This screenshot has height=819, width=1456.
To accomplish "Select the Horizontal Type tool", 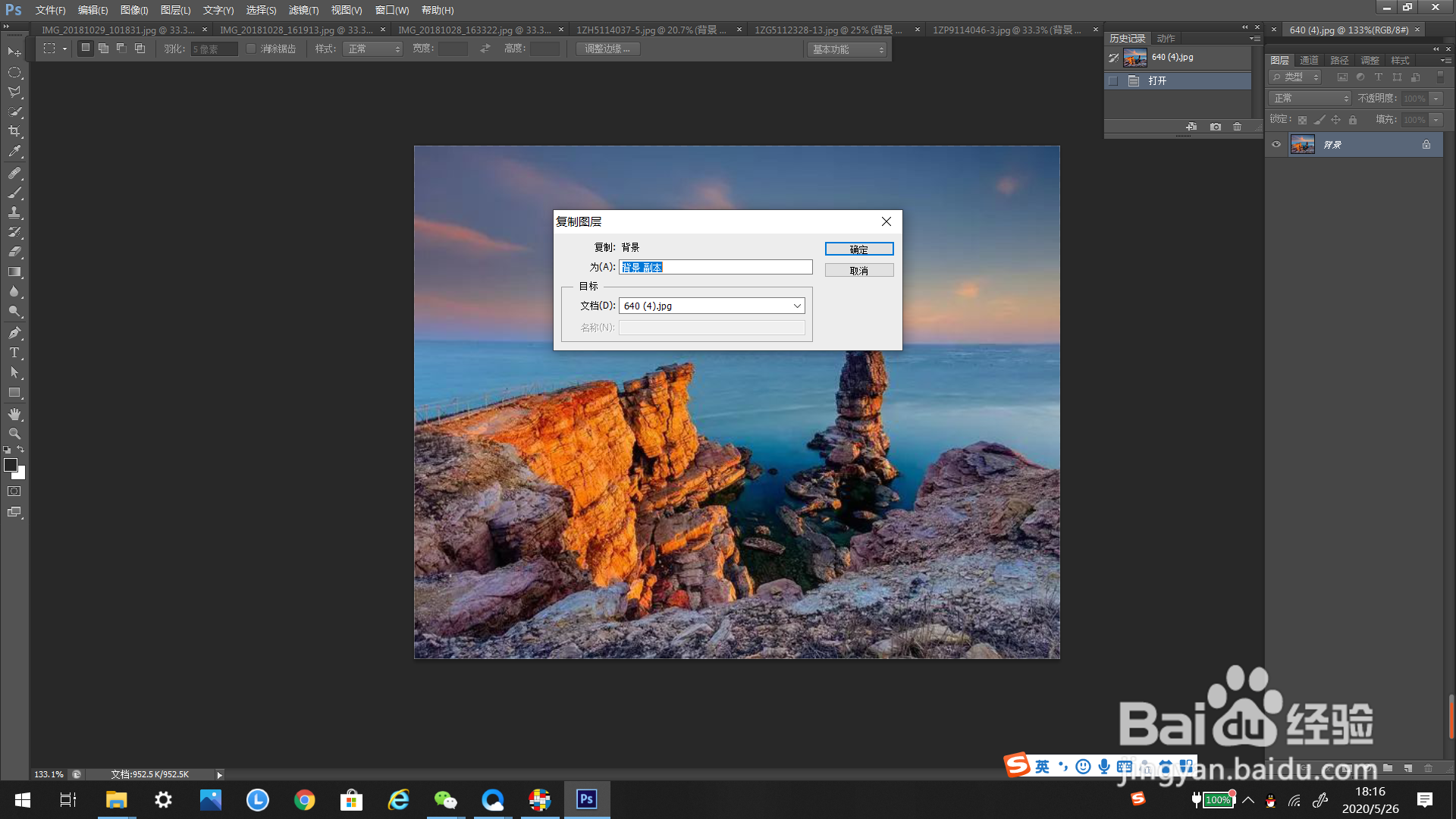I will [x=14, y=353].
